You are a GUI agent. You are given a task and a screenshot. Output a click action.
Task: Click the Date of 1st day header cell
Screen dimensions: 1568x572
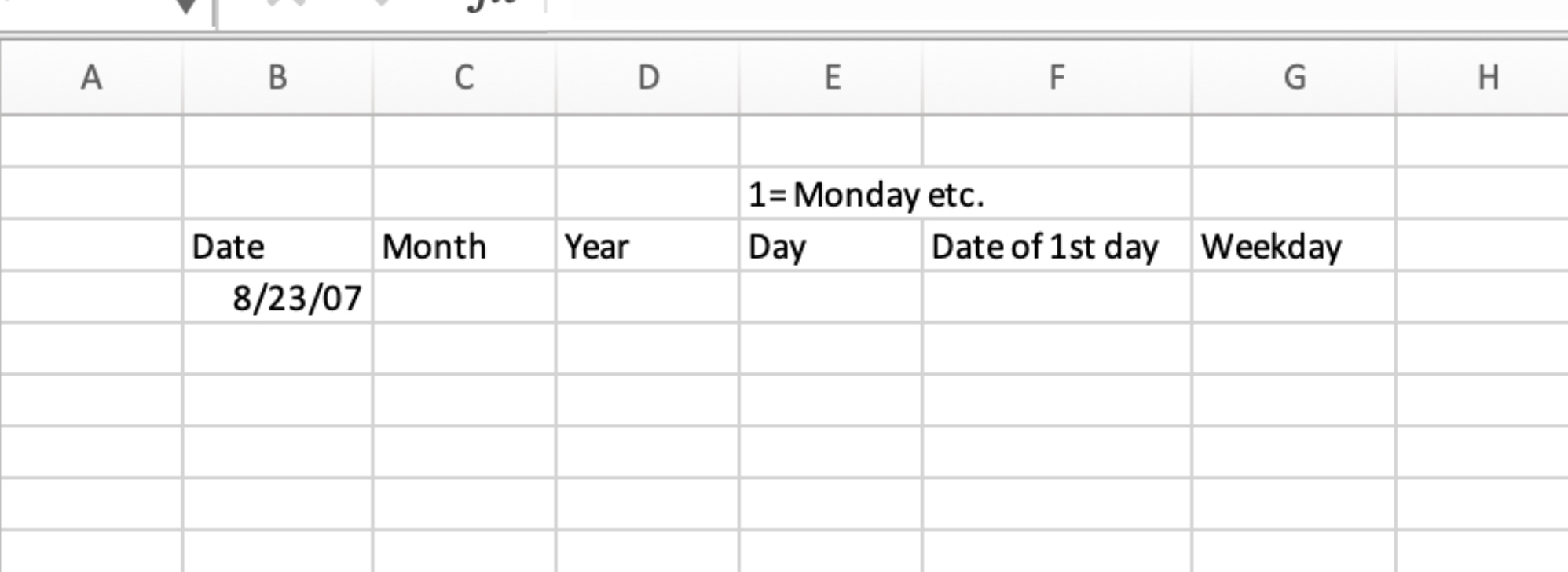tap(1056, 246)
